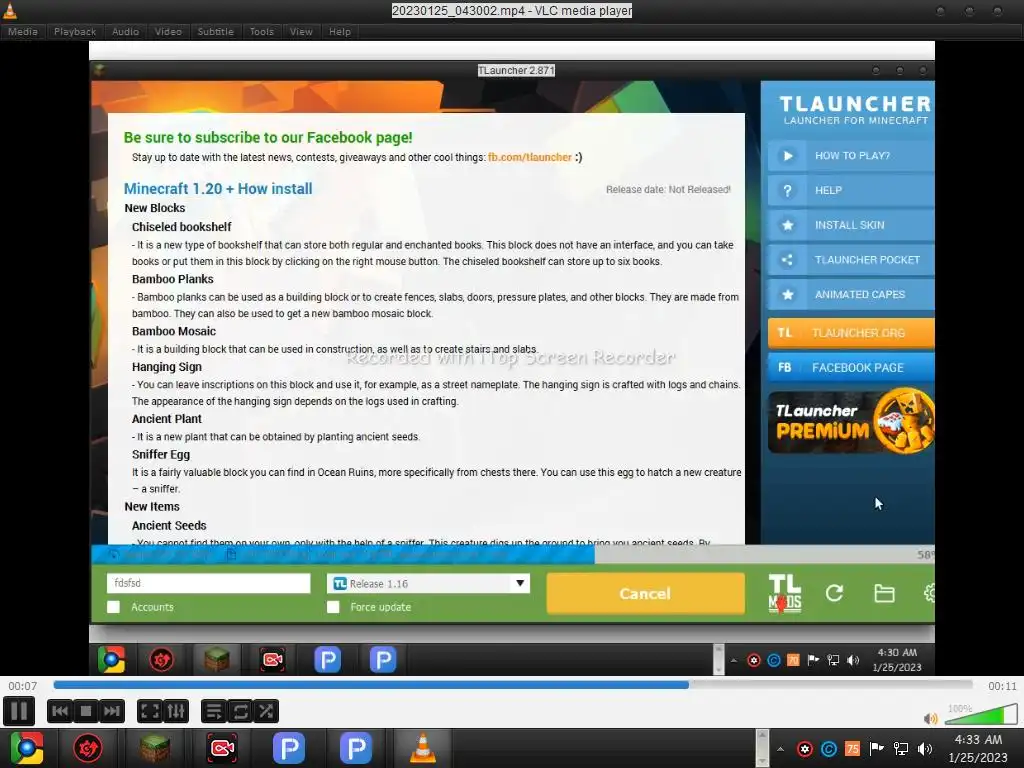The image size is (1024, 768).
Task: Open the Minecraft grass block taskbar icon
Action: 155,748
